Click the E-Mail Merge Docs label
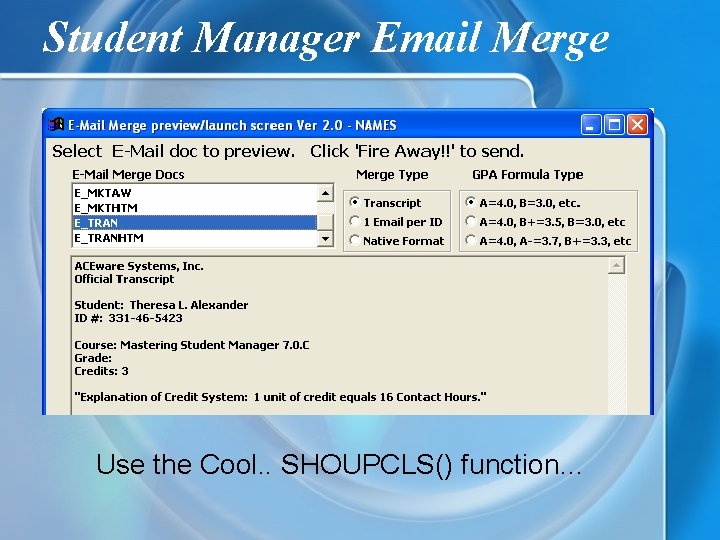Viewport: 720px width, 540px height. point(129,174)
